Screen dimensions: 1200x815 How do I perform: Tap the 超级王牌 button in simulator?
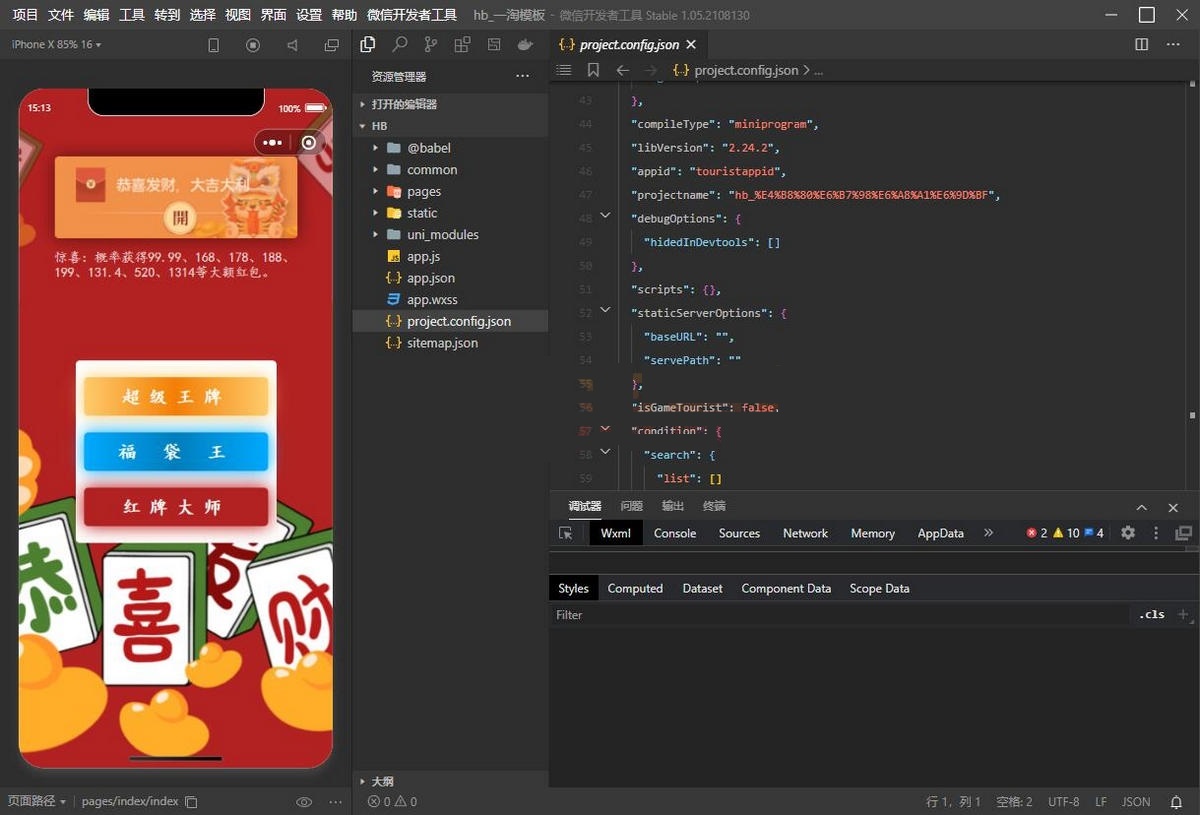(x=176, y=397)
